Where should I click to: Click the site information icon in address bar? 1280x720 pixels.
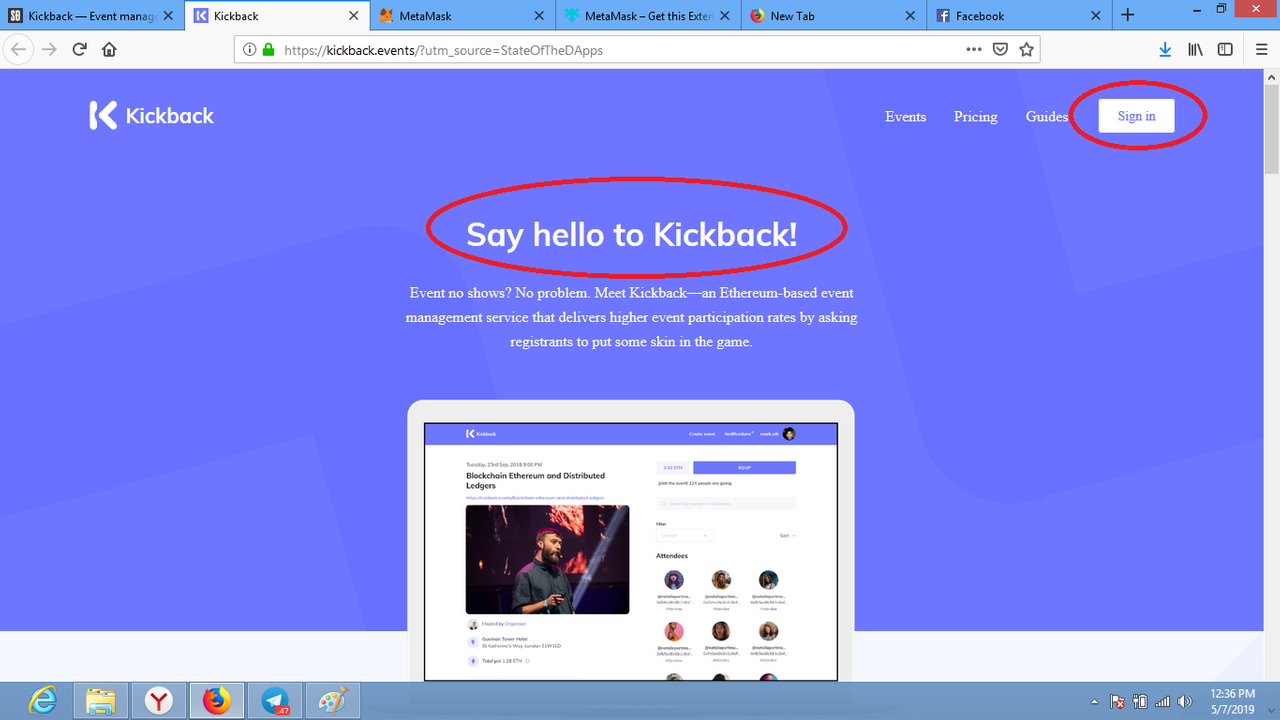249,49
